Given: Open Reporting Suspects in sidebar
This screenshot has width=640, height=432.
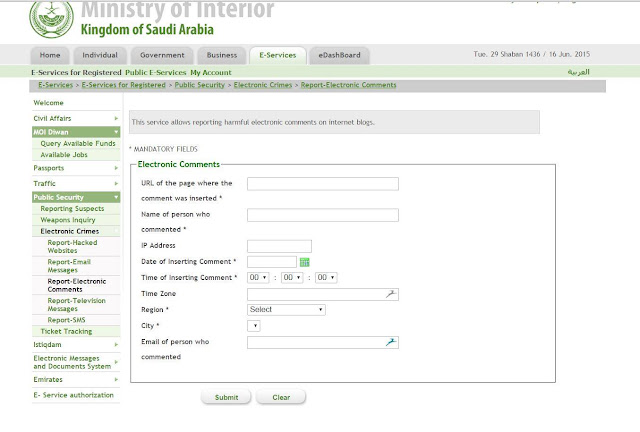Looking at the screenshot, I should pos(72,209).
